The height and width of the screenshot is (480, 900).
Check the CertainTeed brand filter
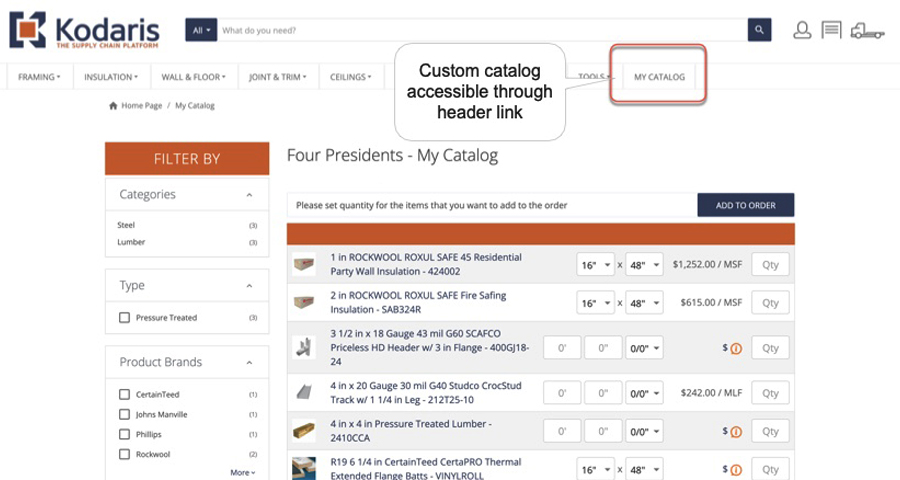coord(124,394)
